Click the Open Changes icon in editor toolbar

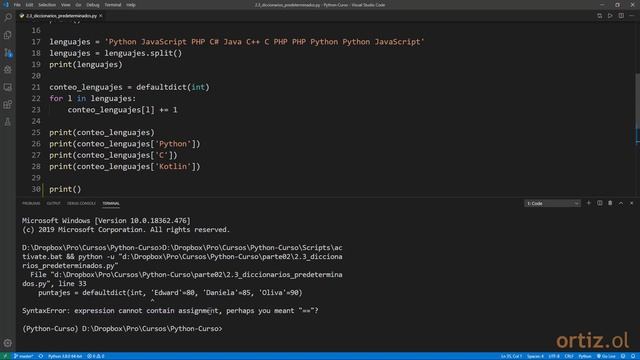click(x=599, y=16)
